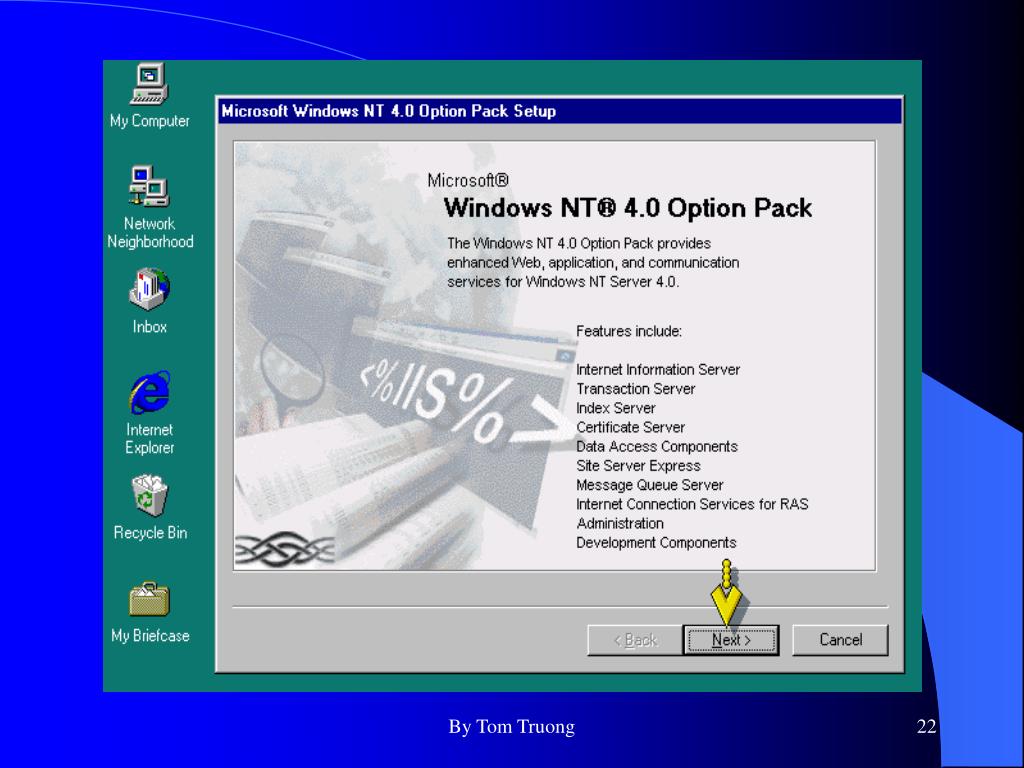Click the Next > button
The image size is (1024, 768).
tap(731, 640)
